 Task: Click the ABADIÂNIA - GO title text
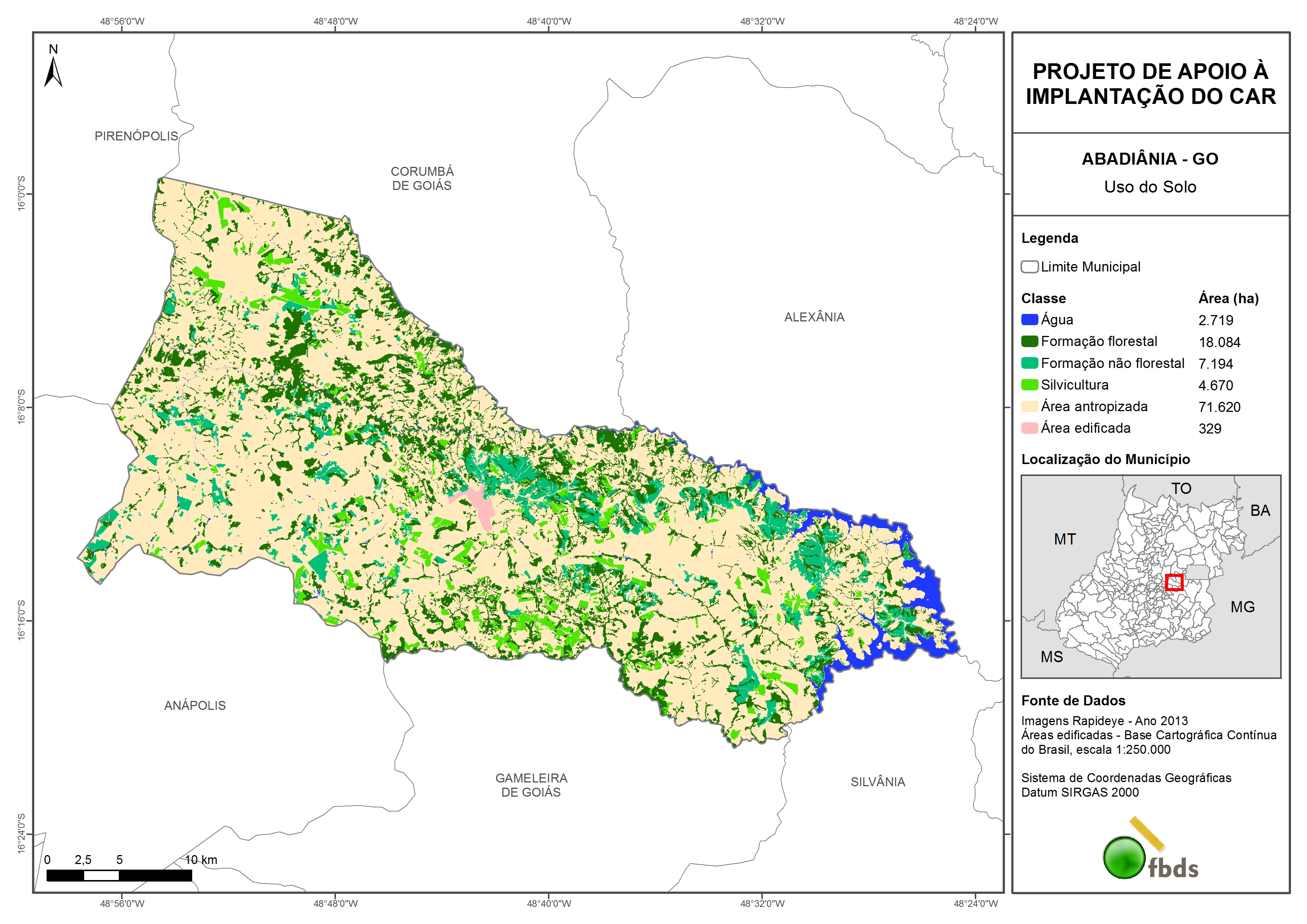[1150, 159]
